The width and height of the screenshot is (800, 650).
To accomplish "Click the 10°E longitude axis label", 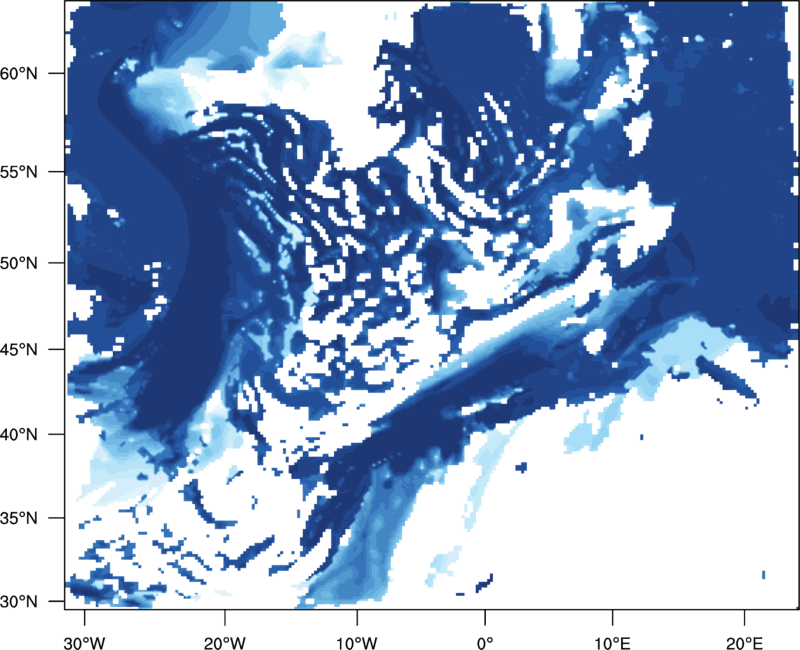I will click(x=612, y=643).
